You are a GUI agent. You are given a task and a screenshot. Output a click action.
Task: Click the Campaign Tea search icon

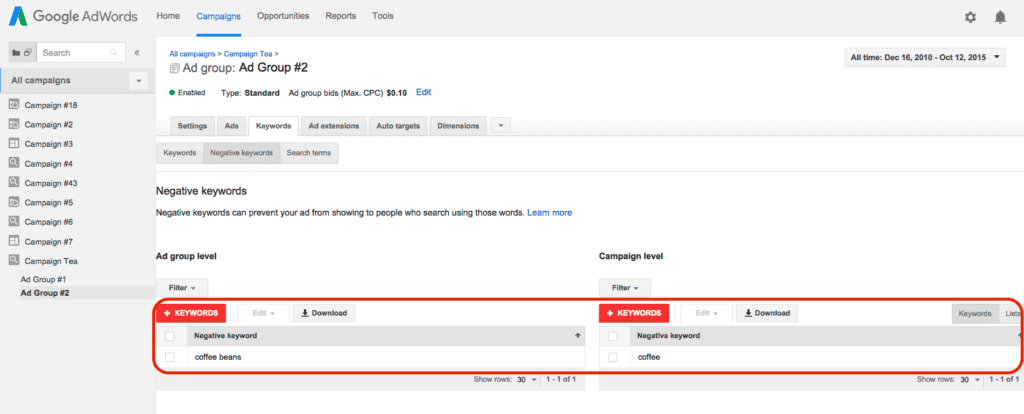tap(14, 261)
